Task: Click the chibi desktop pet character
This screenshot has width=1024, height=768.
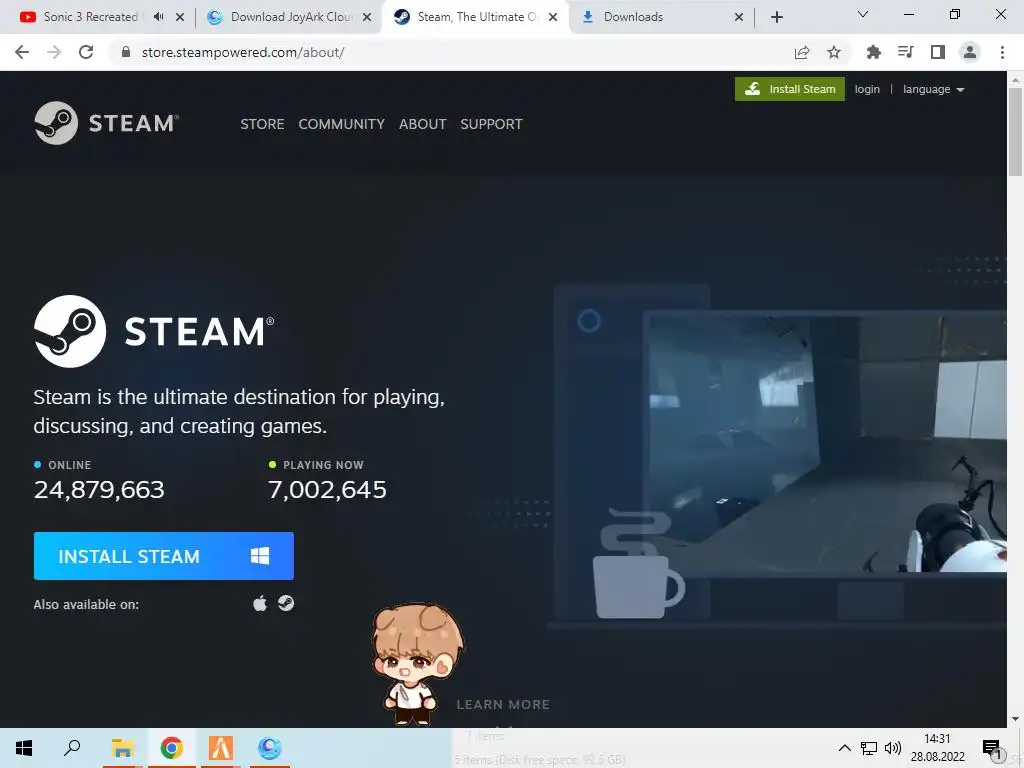Action: coord(417,664)
